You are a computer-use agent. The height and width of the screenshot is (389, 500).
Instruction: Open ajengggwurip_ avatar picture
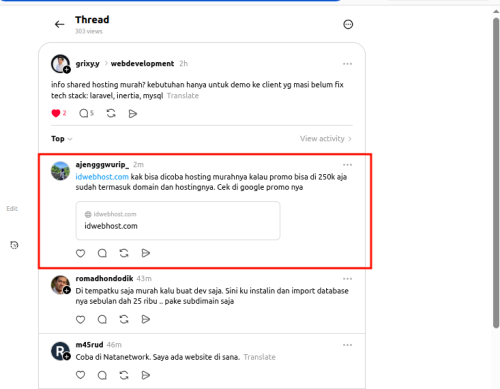[60, 171]
